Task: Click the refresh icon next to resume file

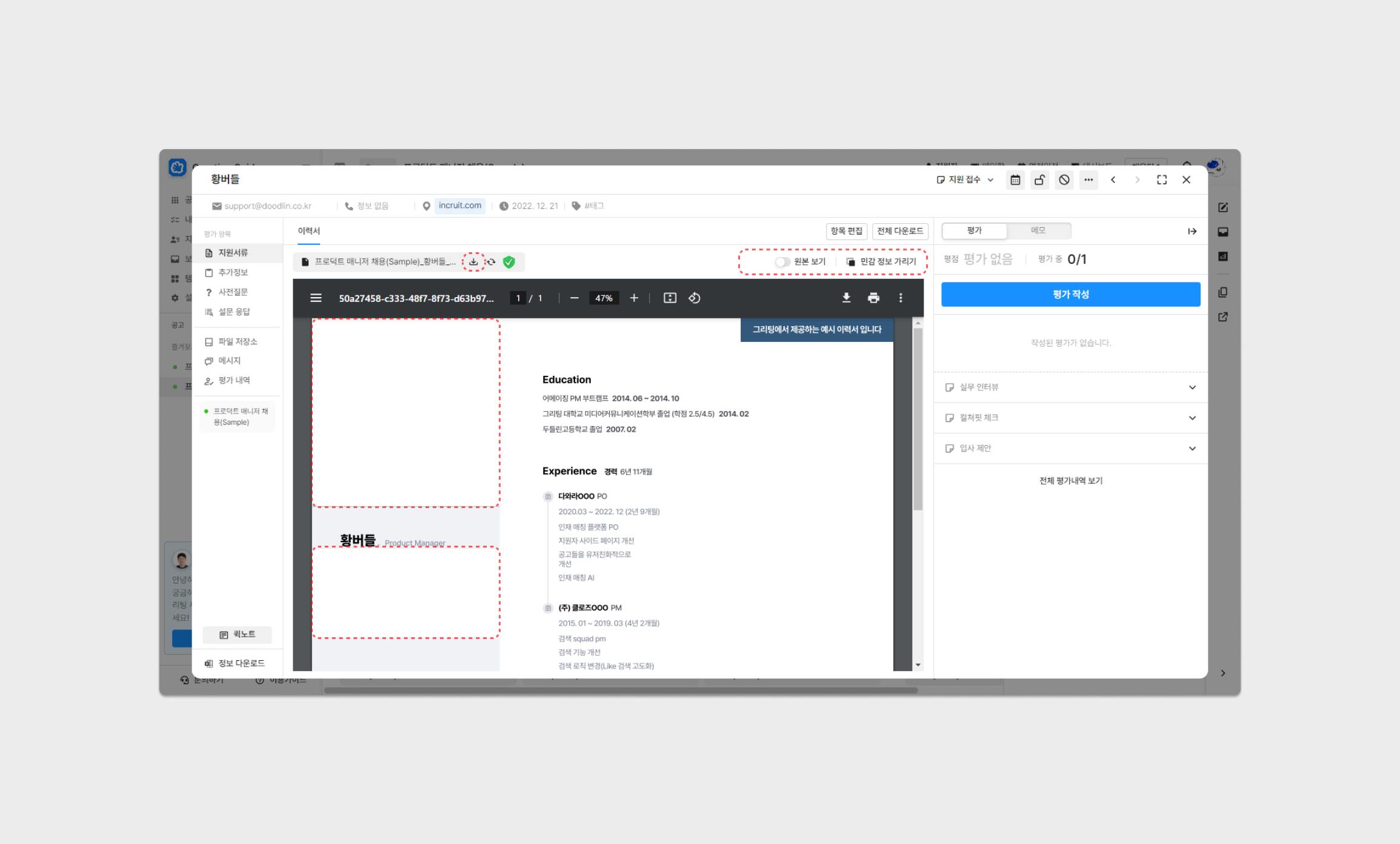Action: (492, 262)
